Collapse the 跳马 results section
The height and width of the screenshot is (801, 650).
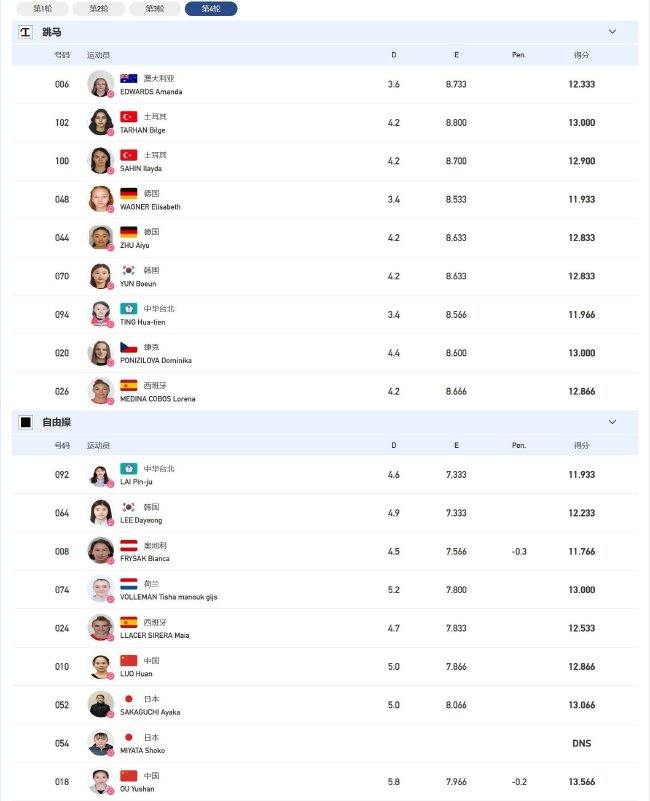point(612,32)
